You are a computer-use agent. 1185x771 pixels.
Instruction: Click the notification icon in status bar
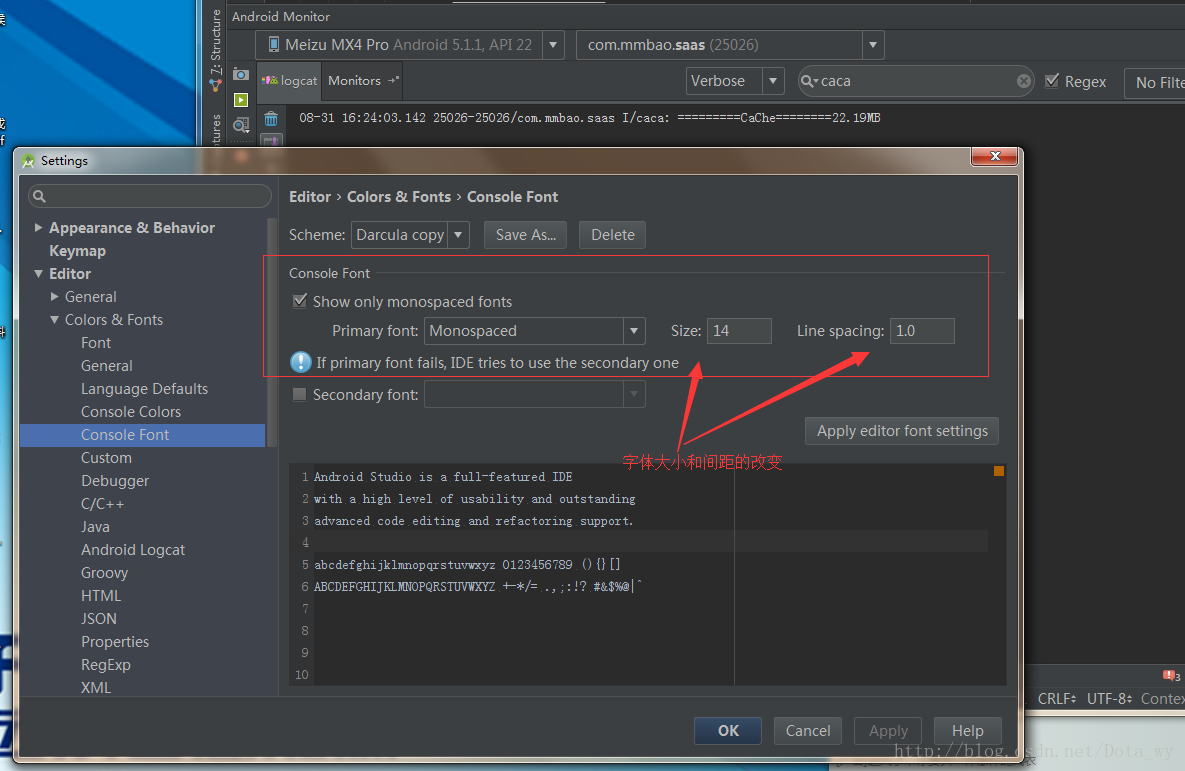click(x=1171, y=675)
